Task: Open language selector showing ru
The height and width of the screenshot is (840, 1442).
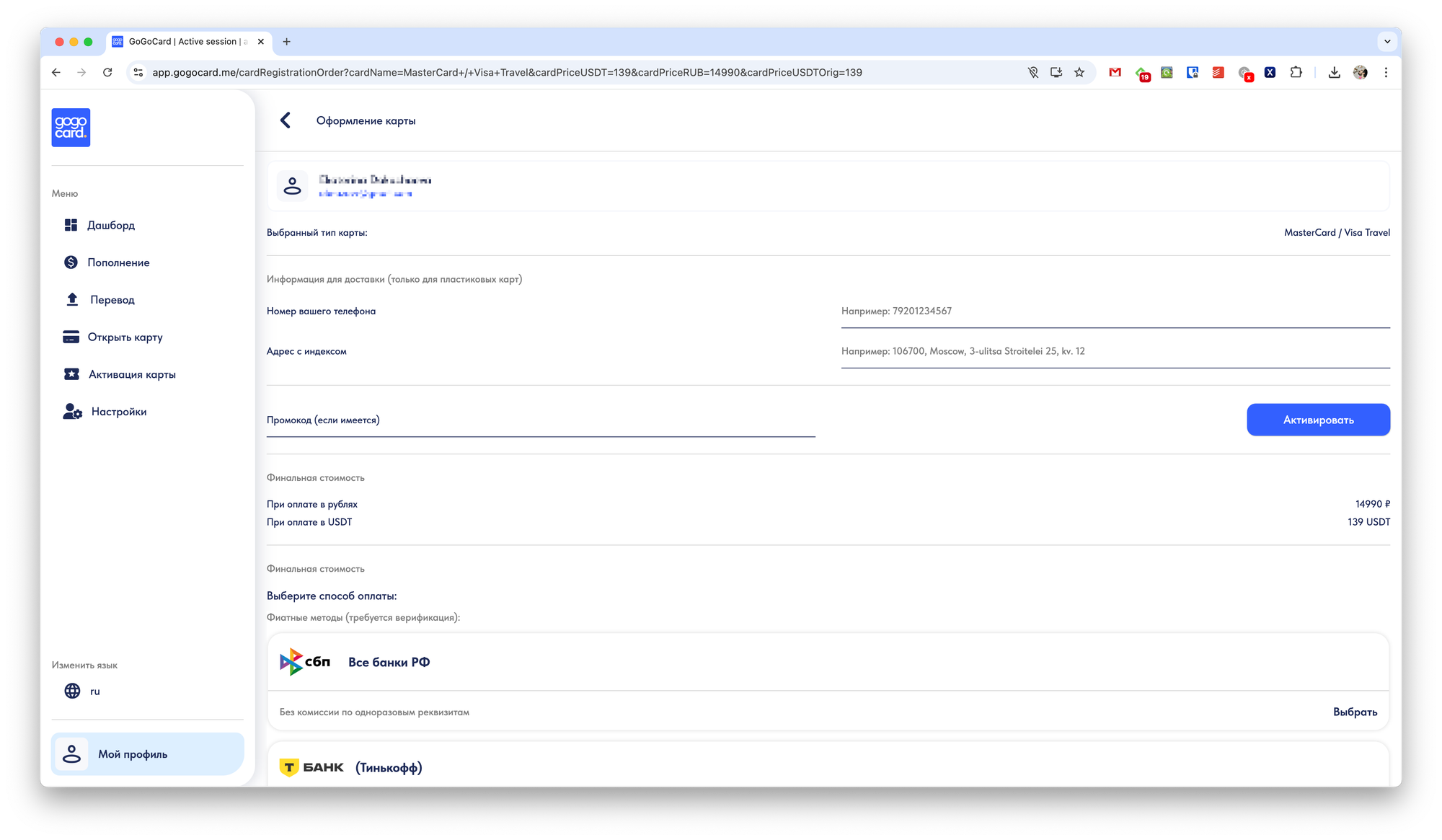Action: (94, 691)
